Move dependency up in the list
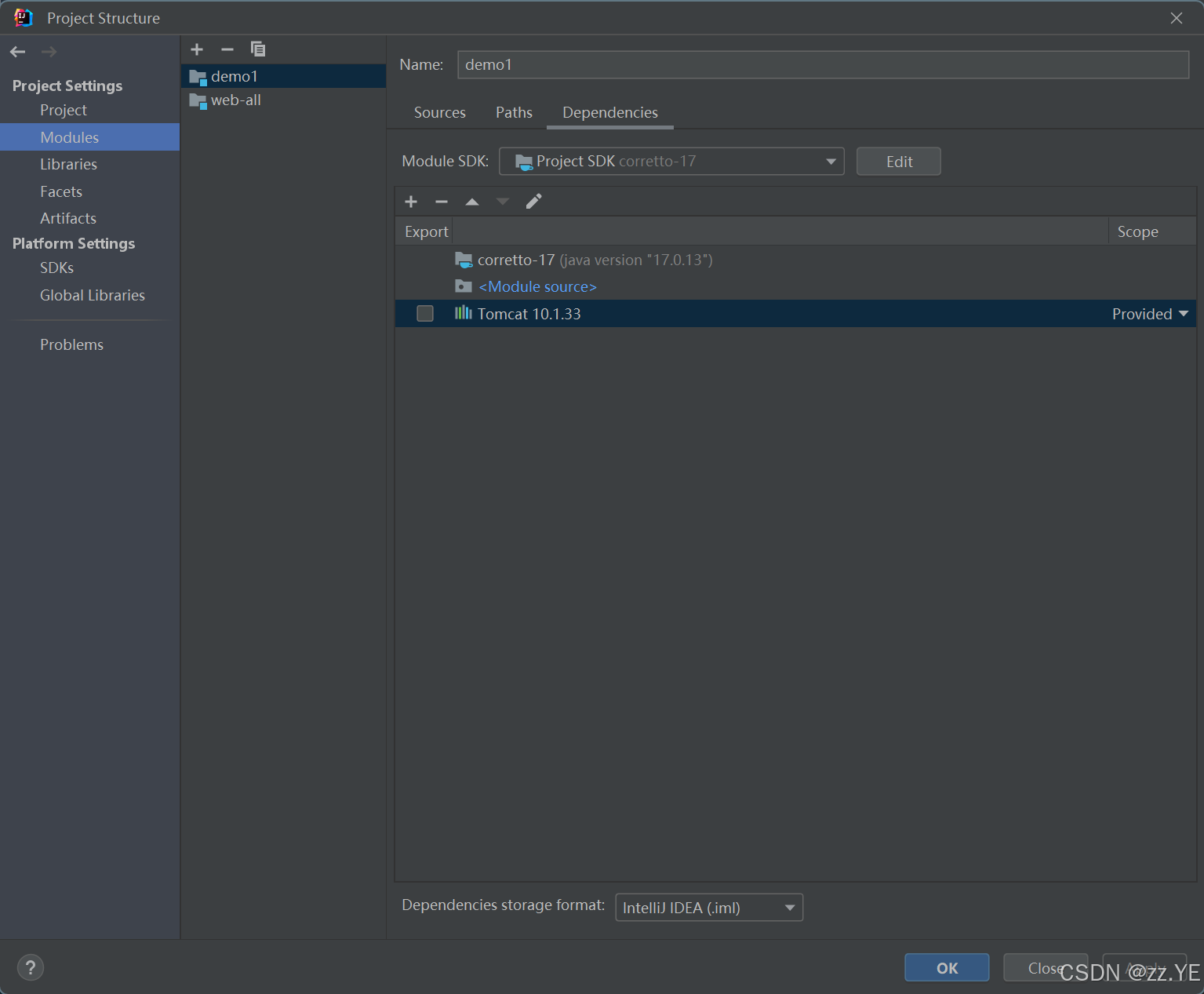Image resolution: width=1204 pixels, height=994 pixels. coord(472,202)
